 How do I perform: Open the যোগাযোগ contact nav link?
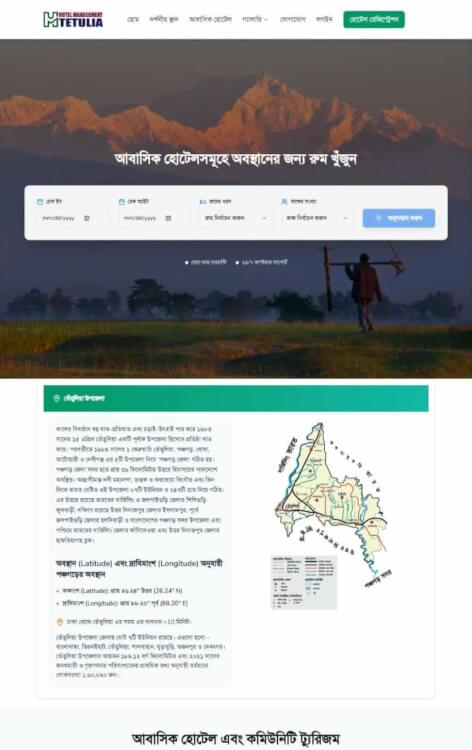click(293, 20)
